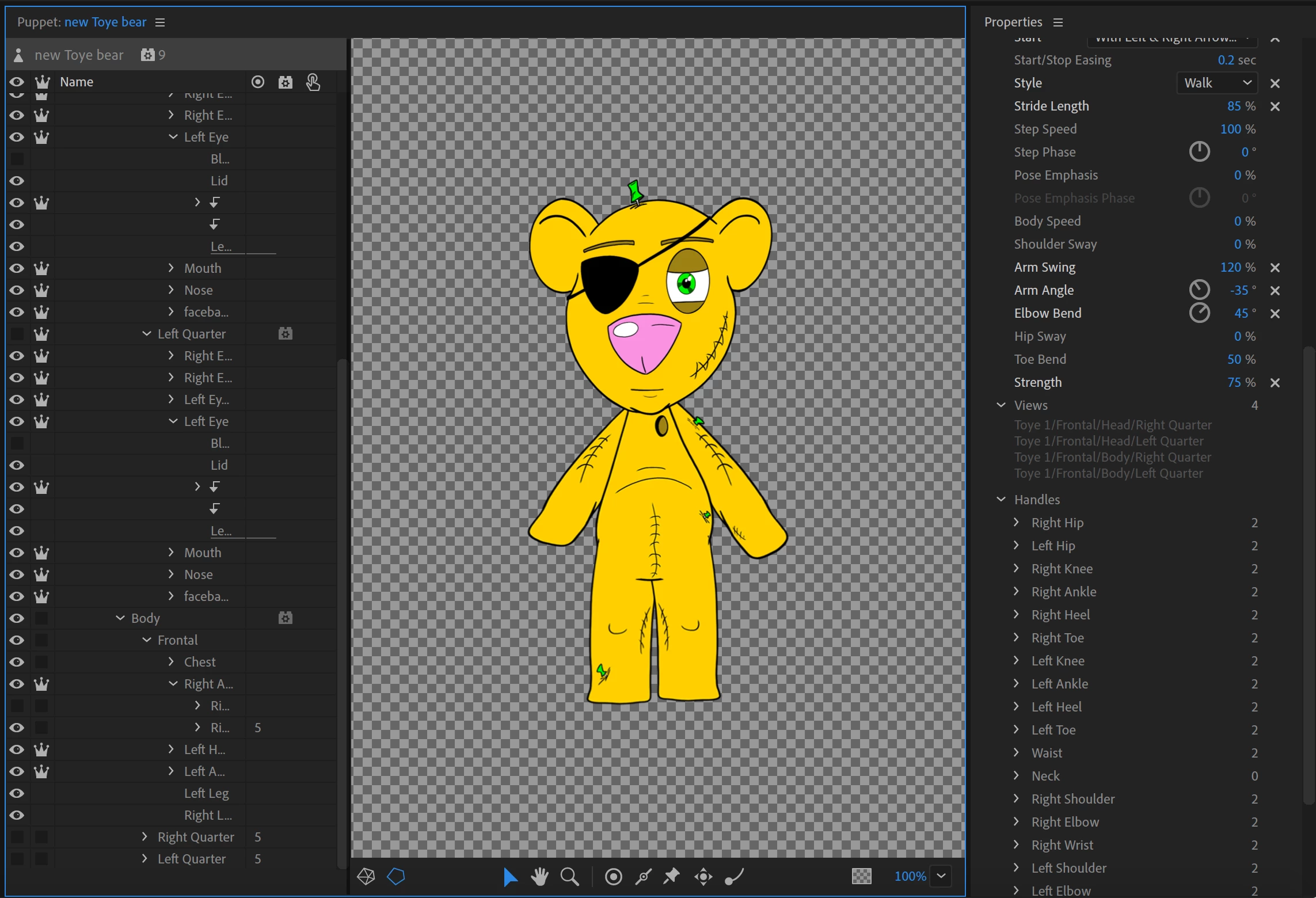Open the Properties panel menu icon
Screen dimensions: 1316x898
click(x=1058, y=22)
